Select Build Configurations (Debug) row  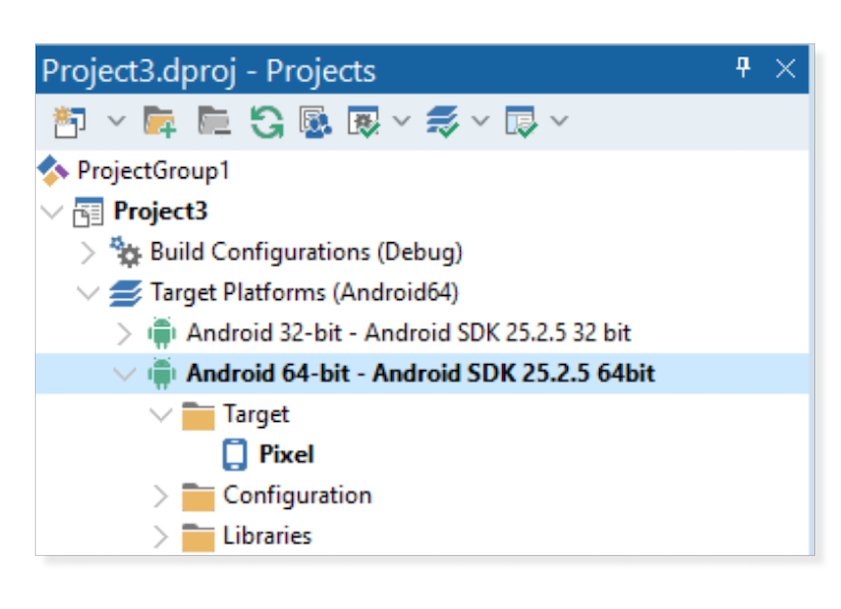click(306, 252)
